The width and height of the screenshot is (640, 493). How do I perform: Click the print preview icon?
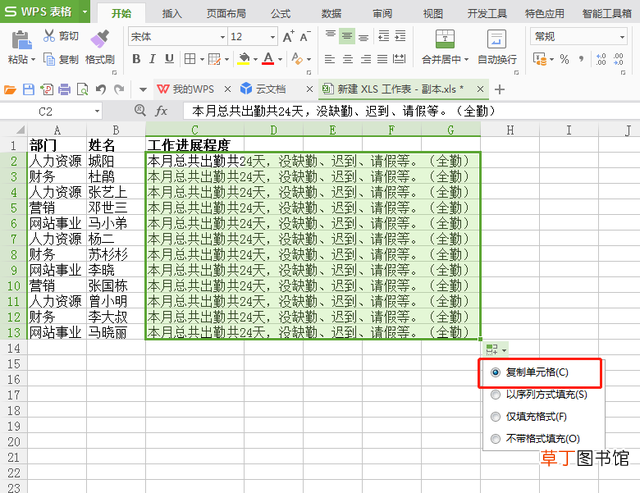82,89
